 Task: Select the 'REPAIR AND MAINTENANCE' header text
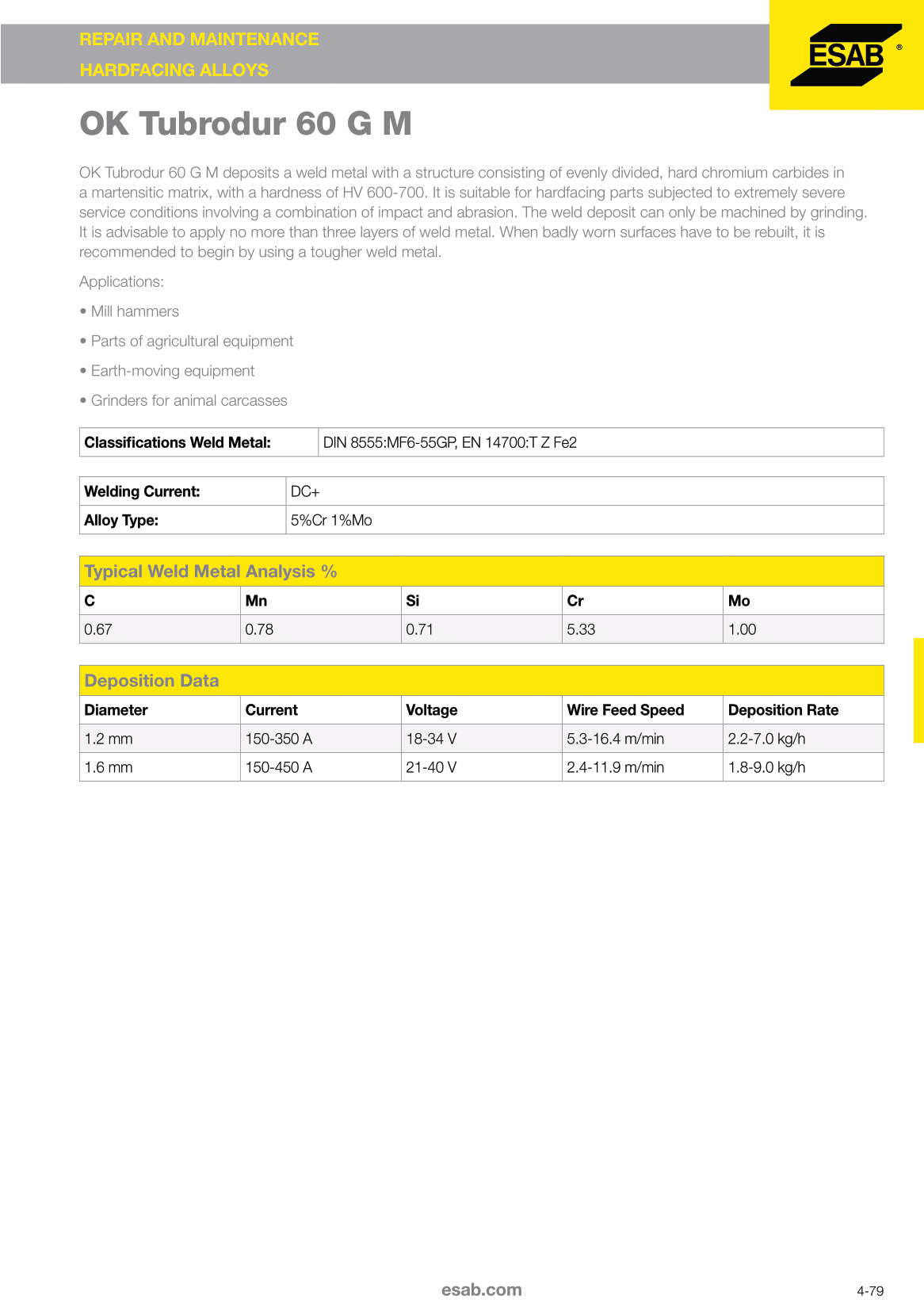tap(199, 40)
